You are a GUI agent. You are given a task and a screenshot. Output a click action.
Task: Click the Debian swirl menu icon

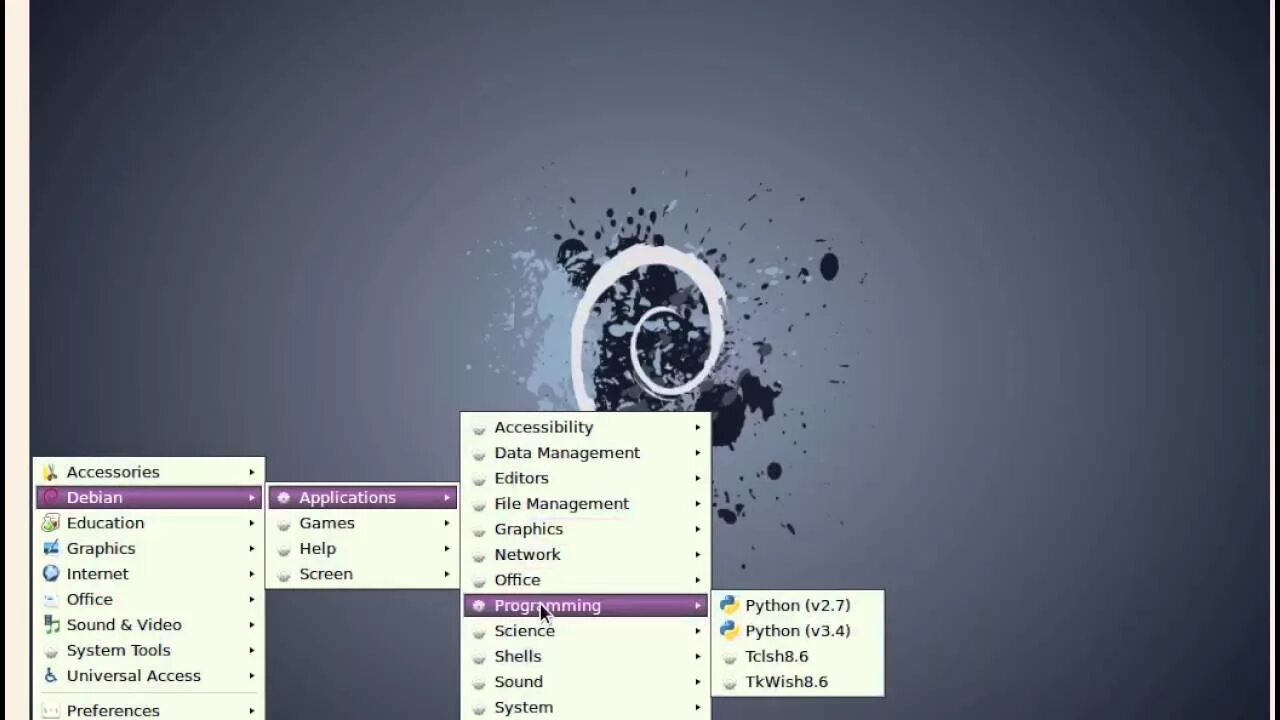tap(50, 497)
